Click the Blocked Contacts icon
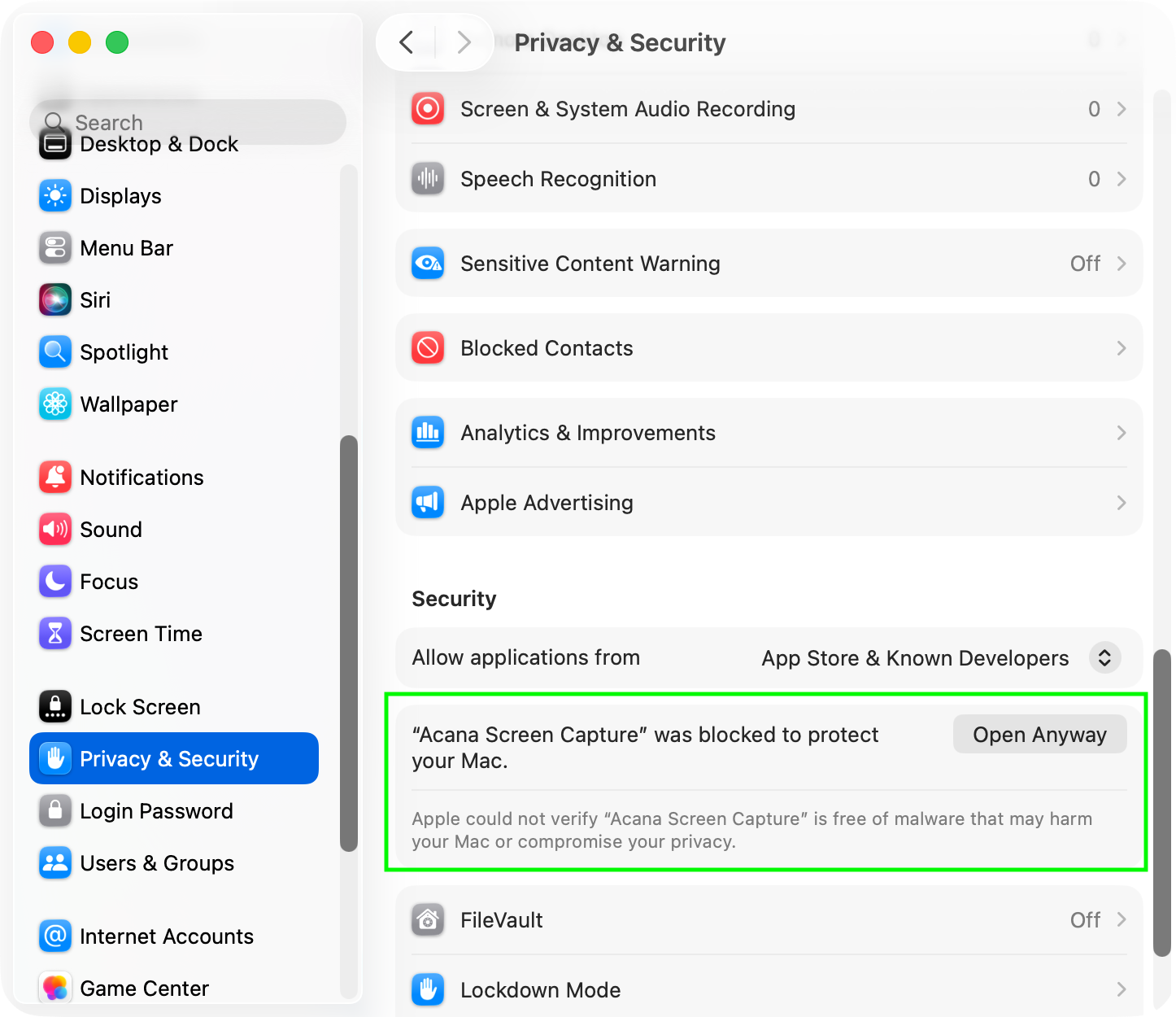 428,348
